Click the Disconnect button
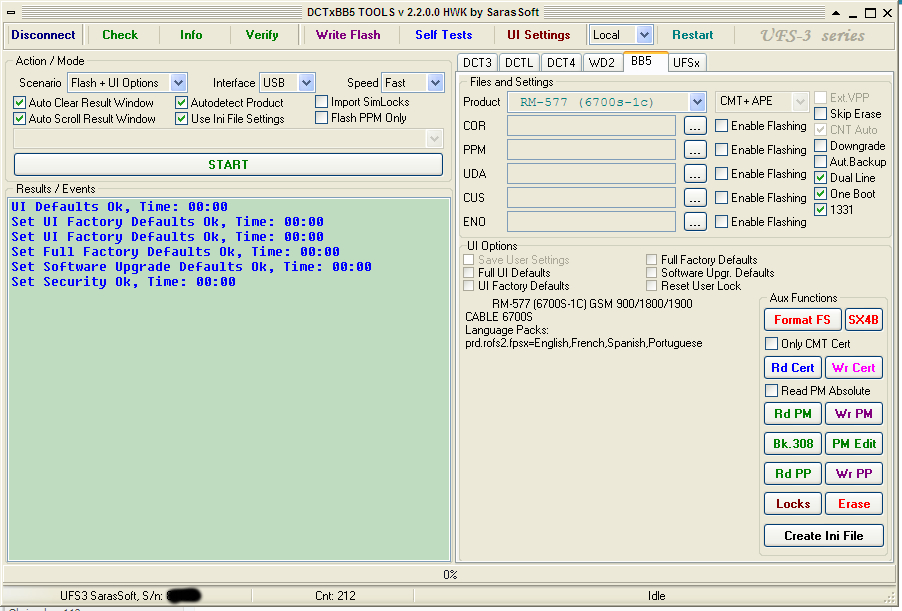 [43, 35]
